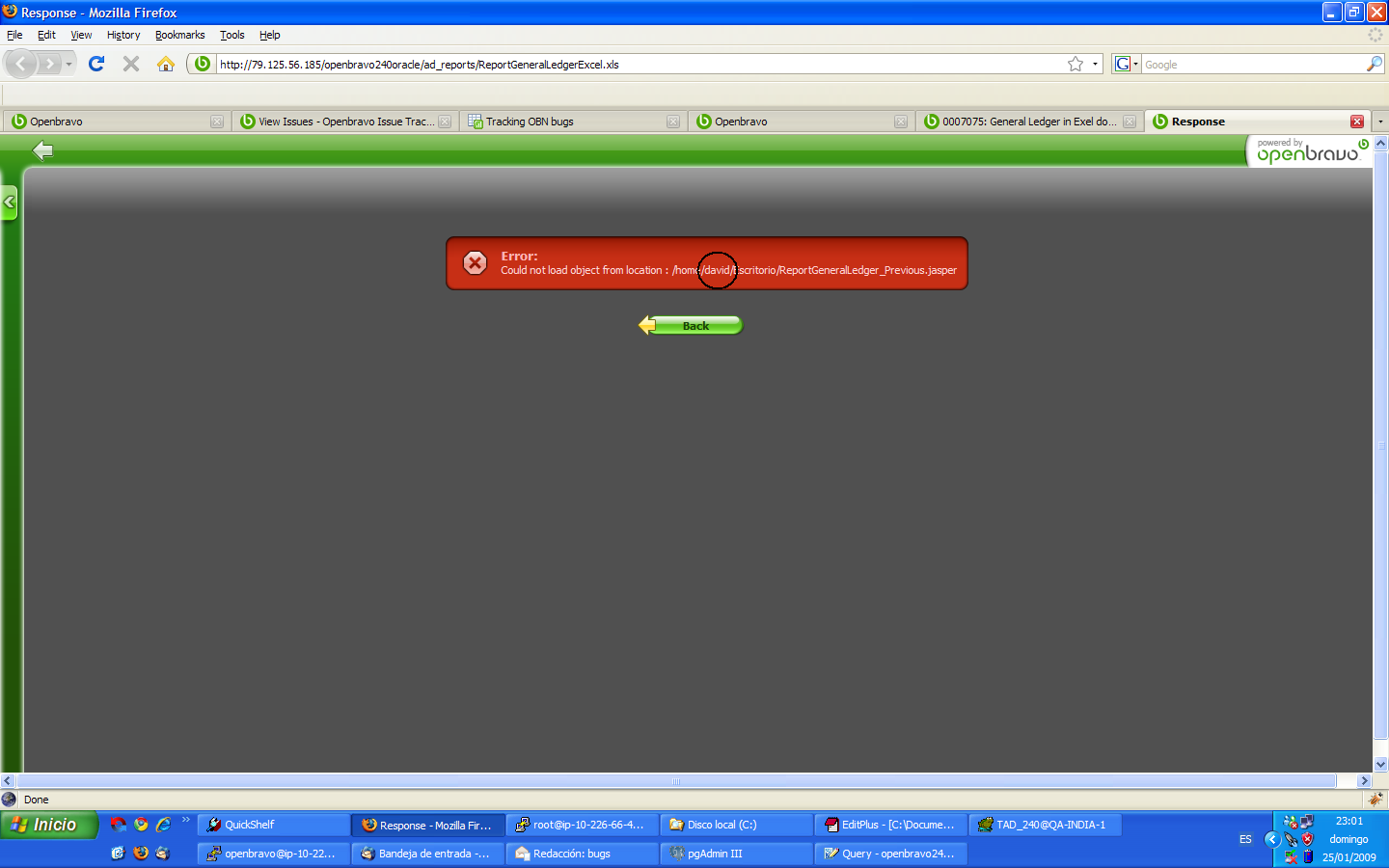Go back with Firefox's back arrow button
1389x868 pixels.
[21, 65]
